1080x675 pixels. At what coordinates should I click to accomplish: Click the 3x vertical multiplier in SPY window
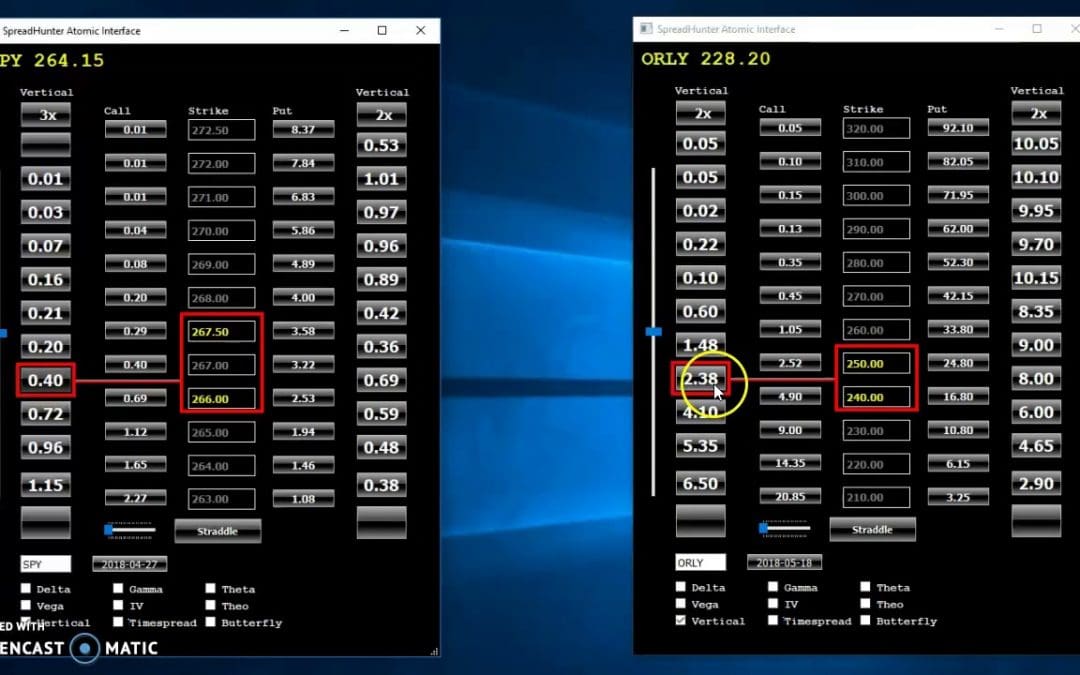46,115
